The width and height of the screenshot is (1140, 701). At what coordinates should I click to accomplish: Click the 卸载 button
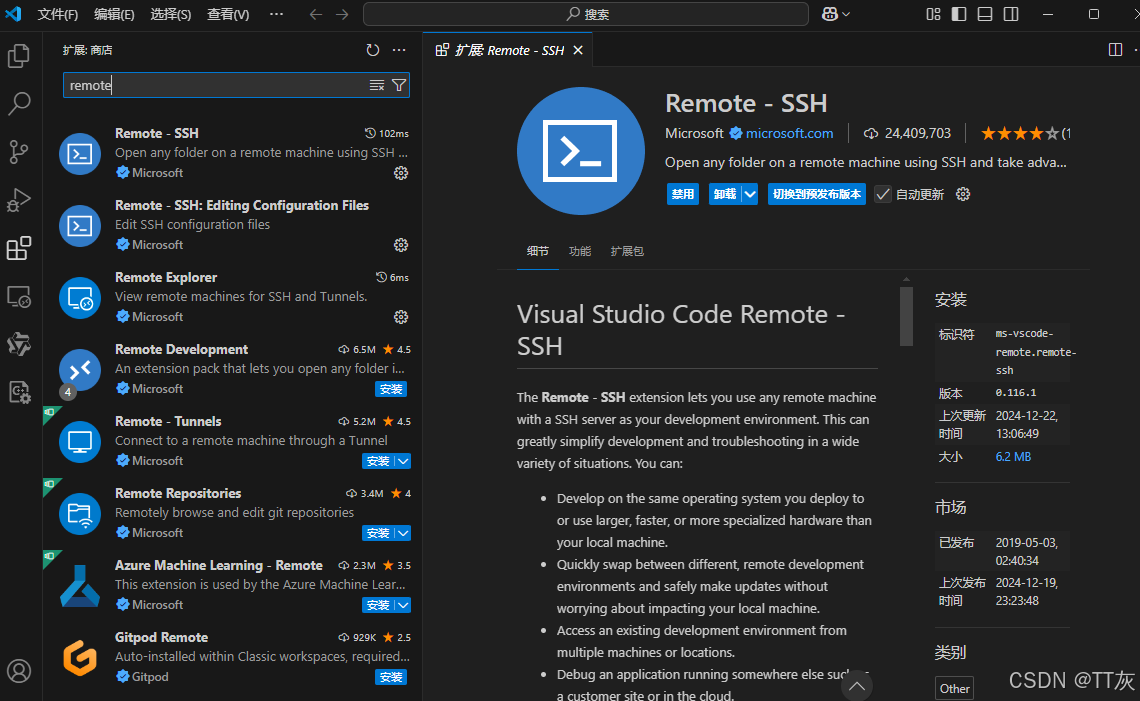[x=725, y=194]
